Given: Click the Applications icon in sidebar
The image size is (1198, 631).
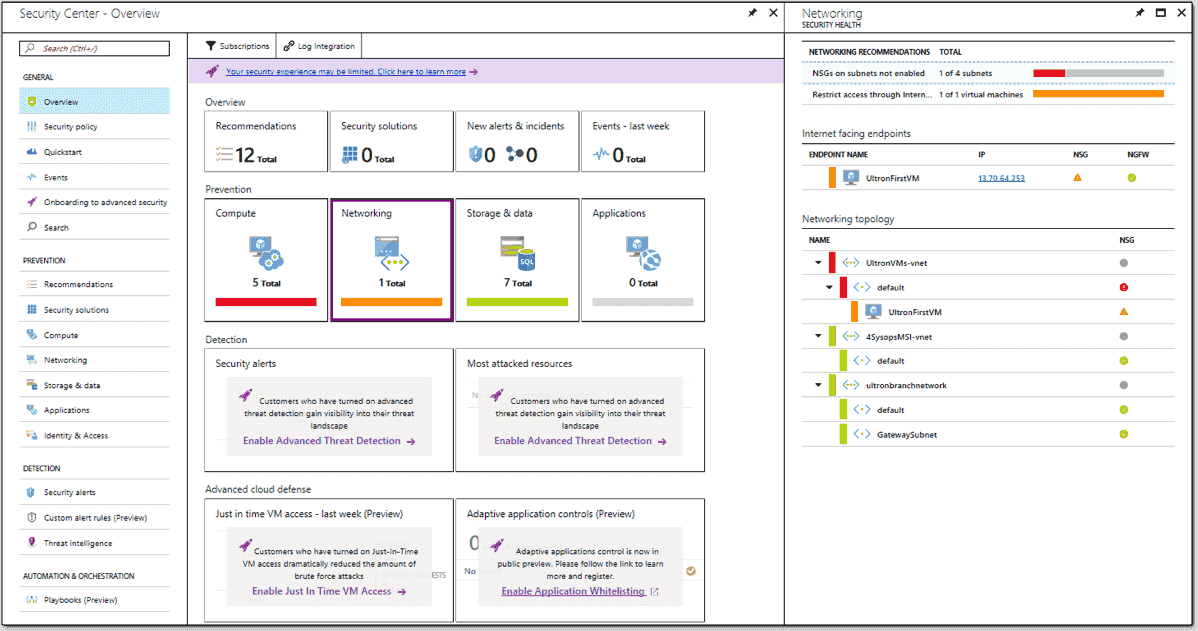Looking at the screenshot, I should pyautogui.click(x=31, y=410).
